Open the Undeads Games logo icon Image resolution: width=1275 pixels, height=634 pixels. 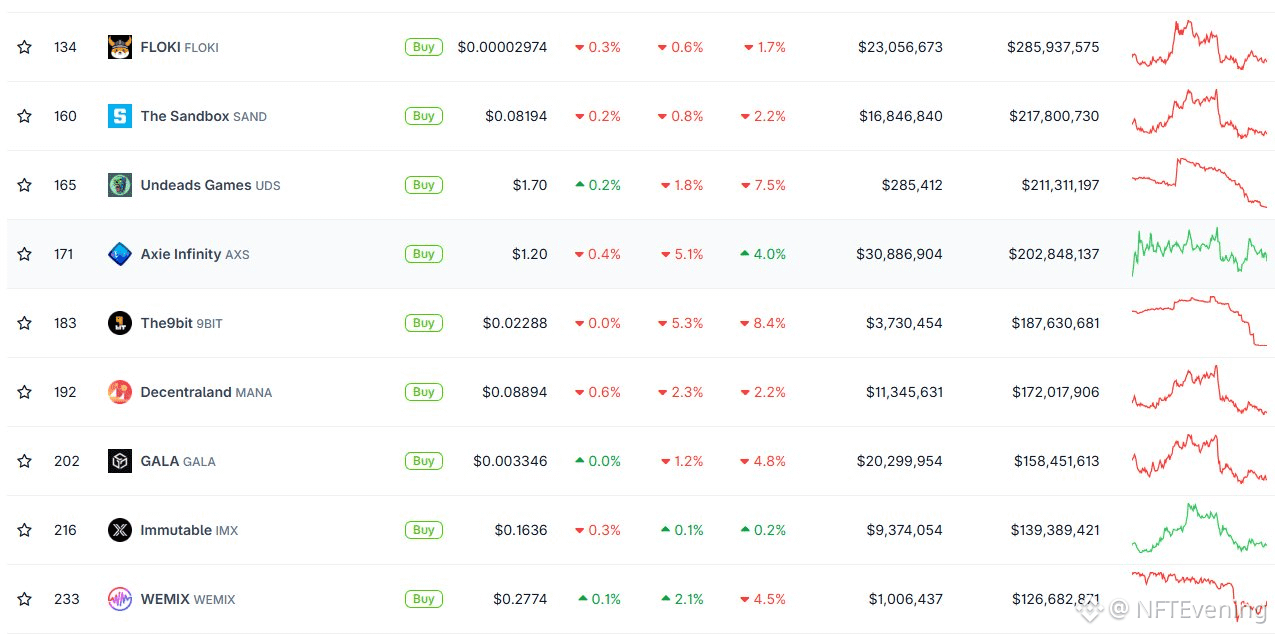click(120, 185)
